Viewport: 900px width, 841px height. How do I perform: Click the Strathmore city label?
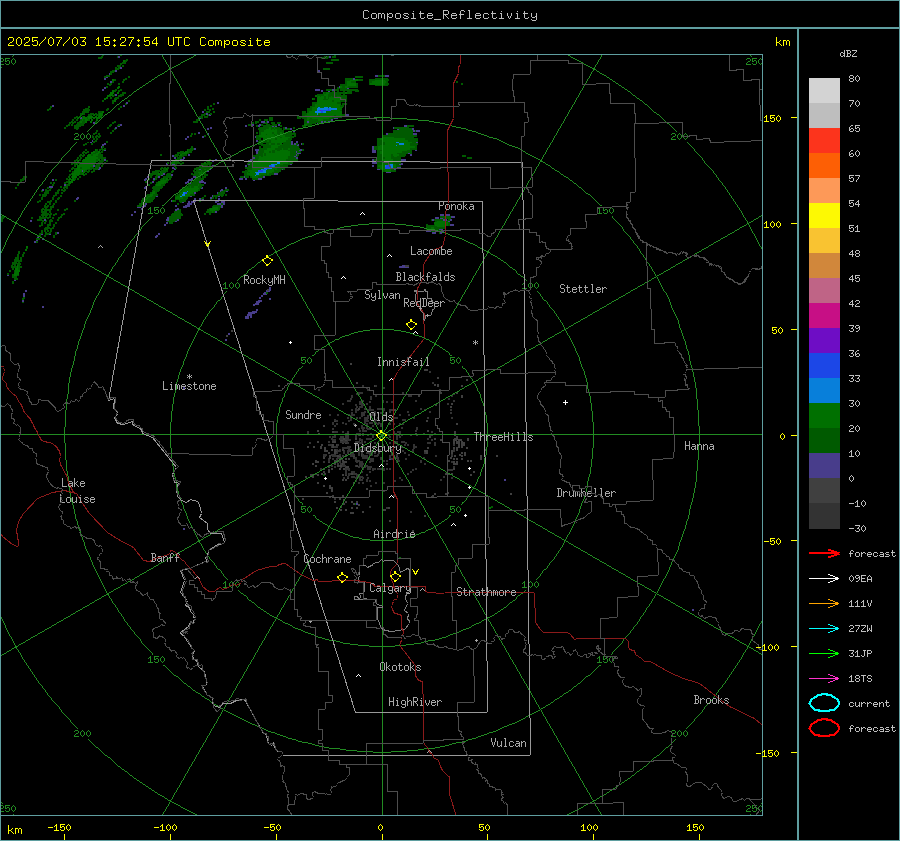point(486,592)
